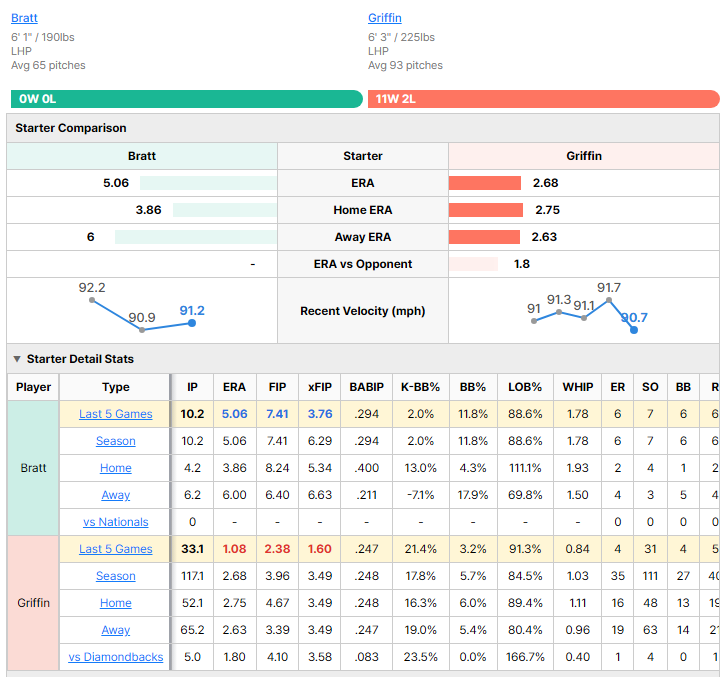This screenshot has width=726, height=677.
Task: Click Griffin's red 11W 2L record bar
Action: tap(544, 99)
